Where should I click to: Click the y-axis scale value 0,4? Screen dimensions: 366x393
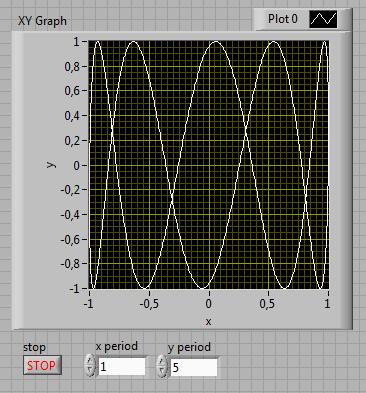coord(72,116)
